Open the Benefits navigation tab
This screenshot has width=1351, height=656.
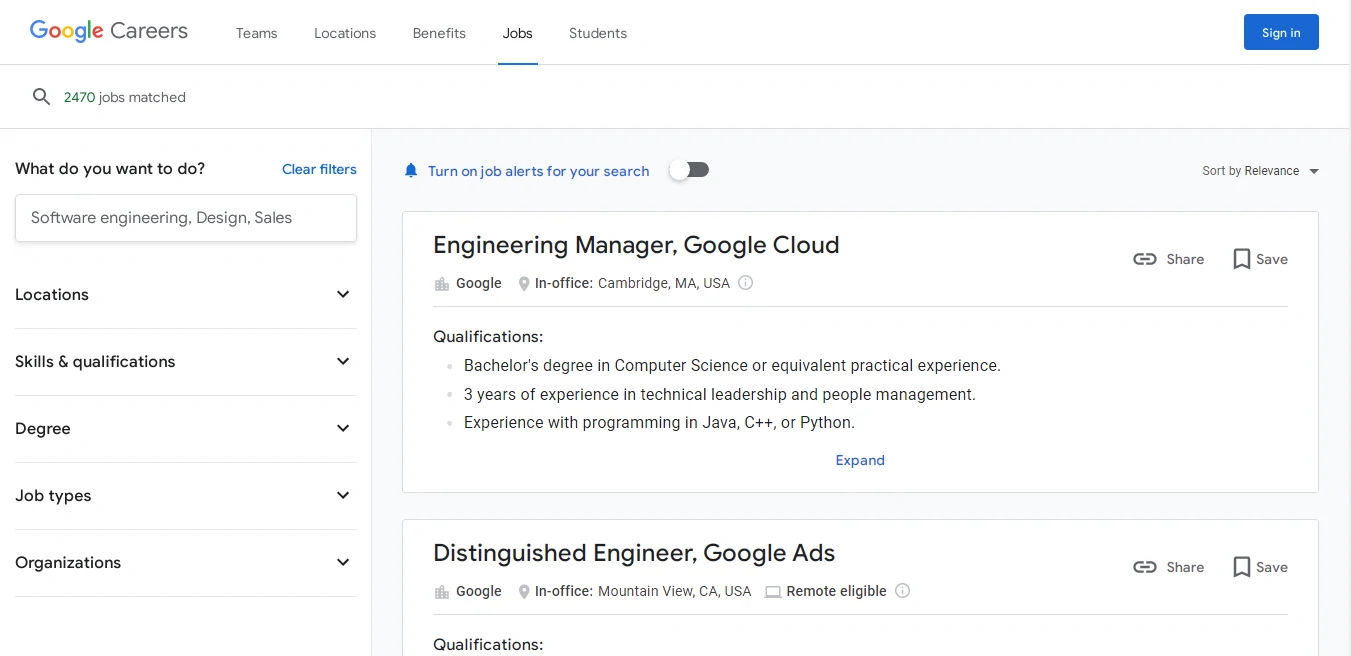pyautogui.click(x=439, y=33)
